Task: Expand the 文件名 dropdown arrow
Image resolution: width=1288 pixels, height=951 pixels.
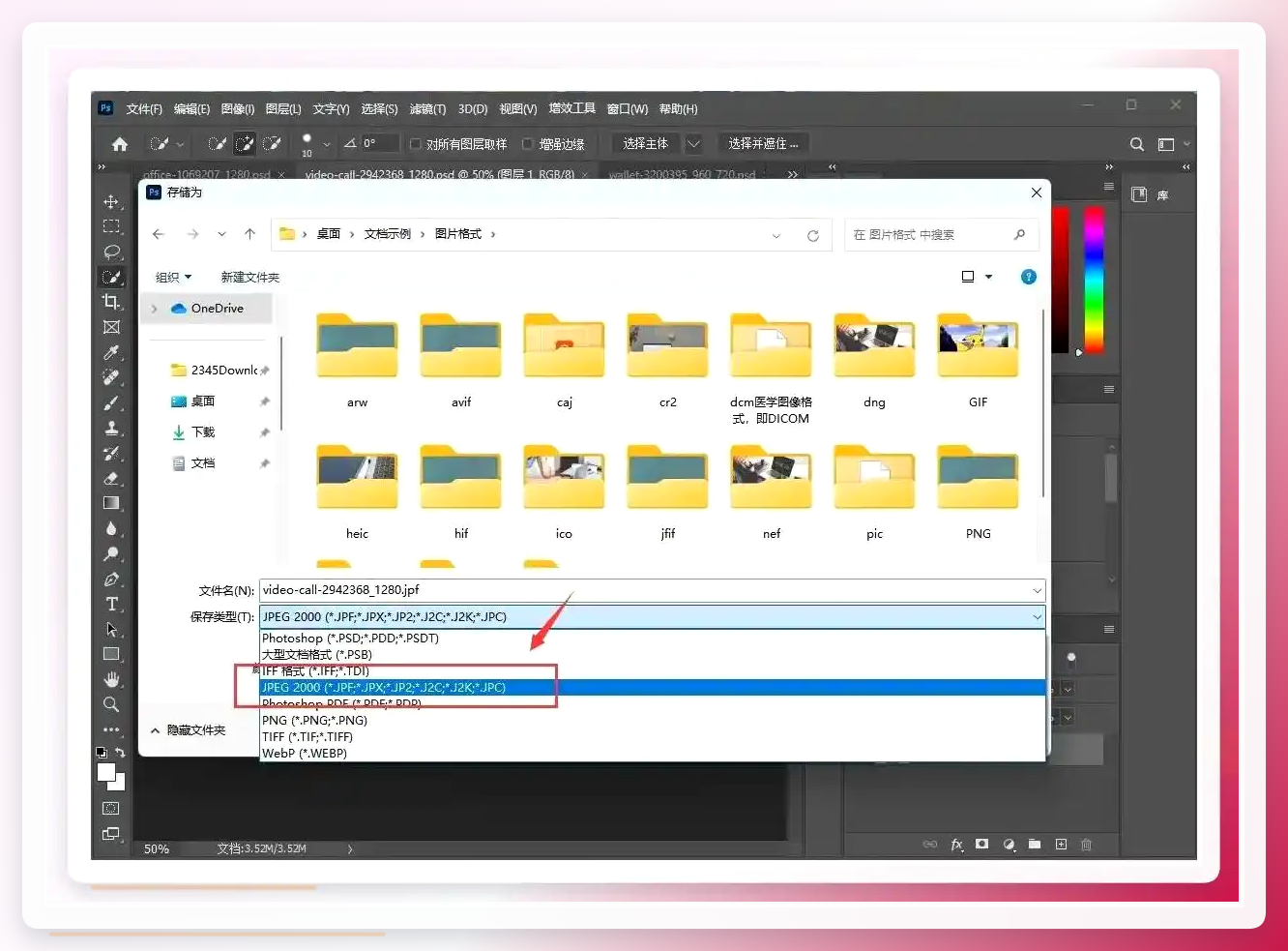Action: click(x=1037, y=590)
